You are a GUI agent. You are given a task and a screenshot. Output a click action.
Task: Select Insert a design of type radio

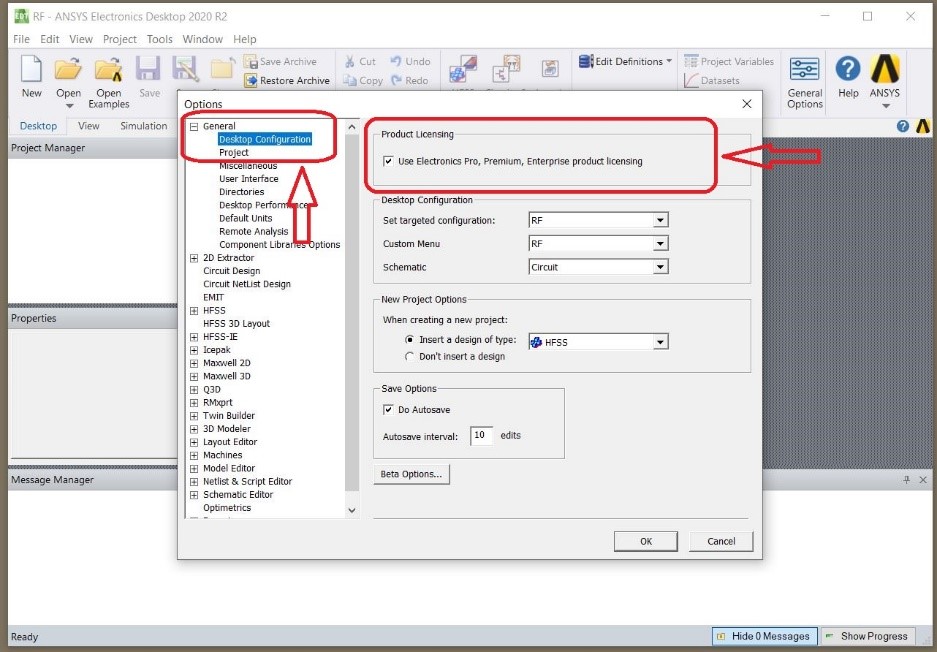click(x=409, y=339)
